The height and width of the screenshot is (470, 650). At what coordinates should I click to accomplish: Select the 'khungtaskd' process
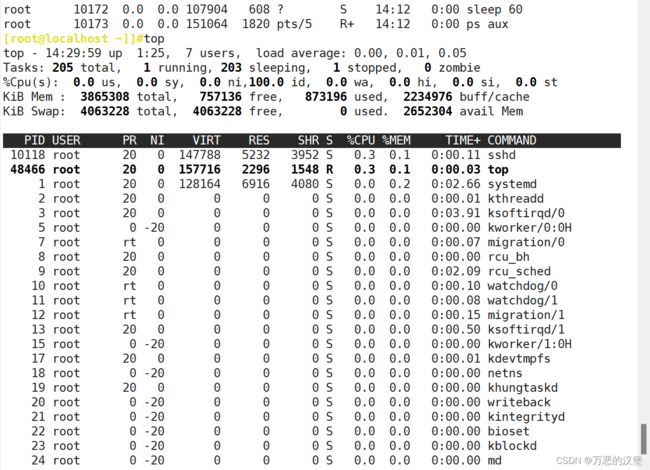click(522, 388)
